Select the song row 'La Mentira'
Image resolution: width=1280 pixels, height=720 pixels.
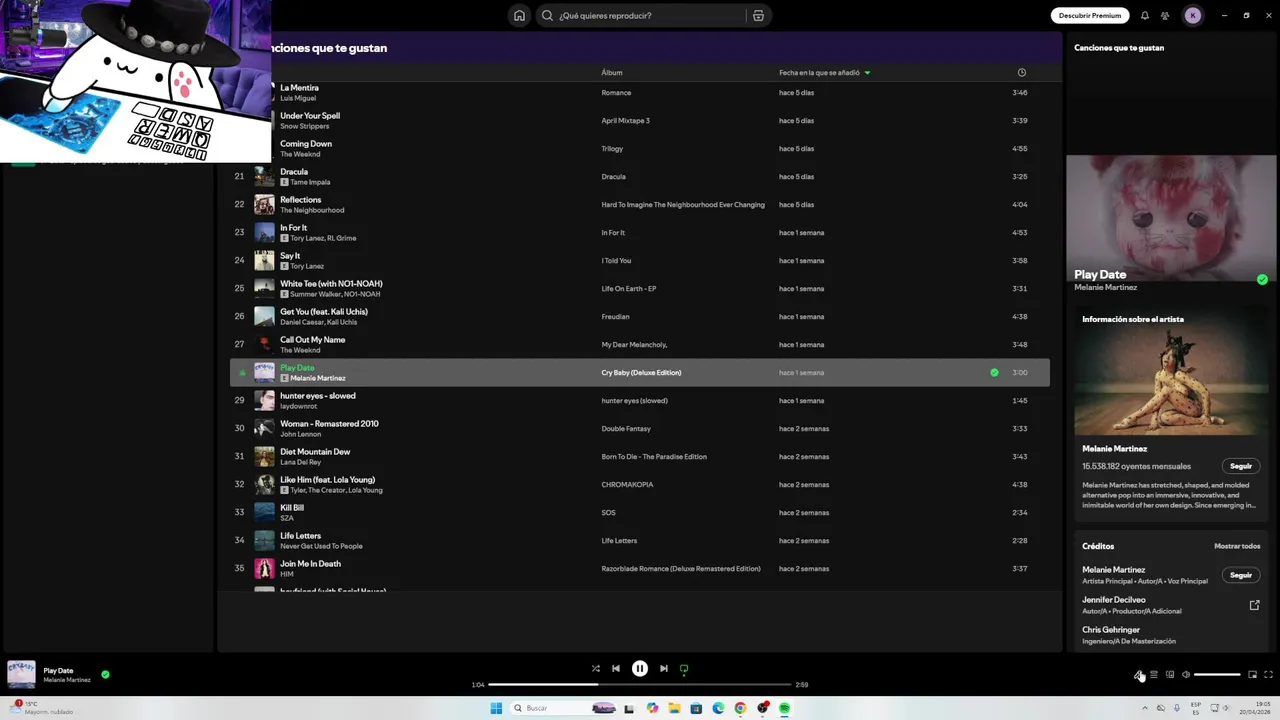(640, 92)
